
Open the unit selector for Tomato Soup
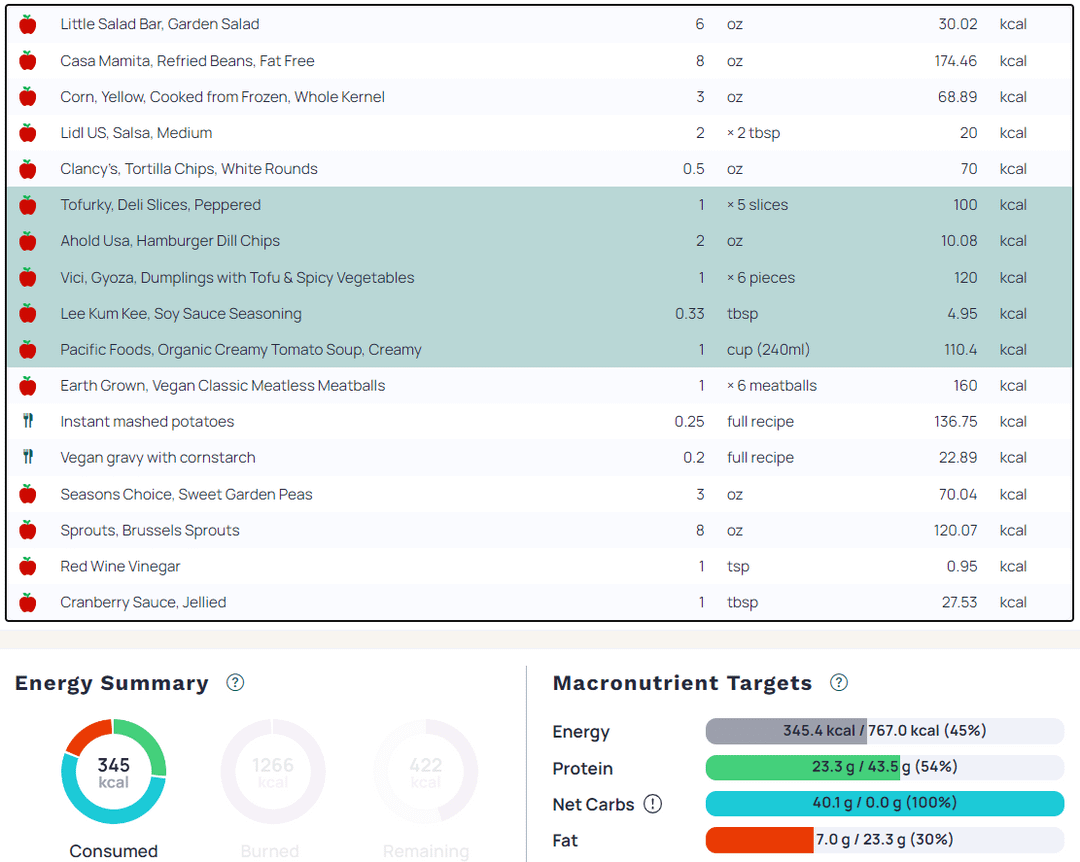(x=768, y=350)
